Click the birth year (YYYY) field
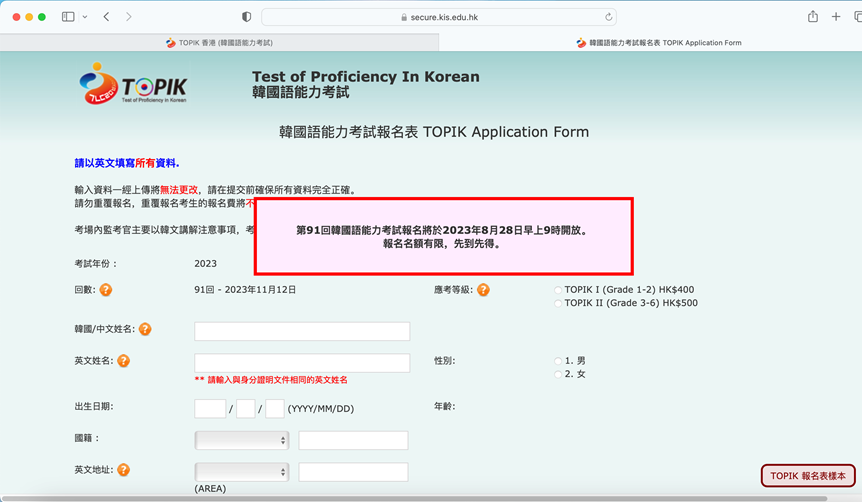The image size is (862, 502). (x=210, y=409)
